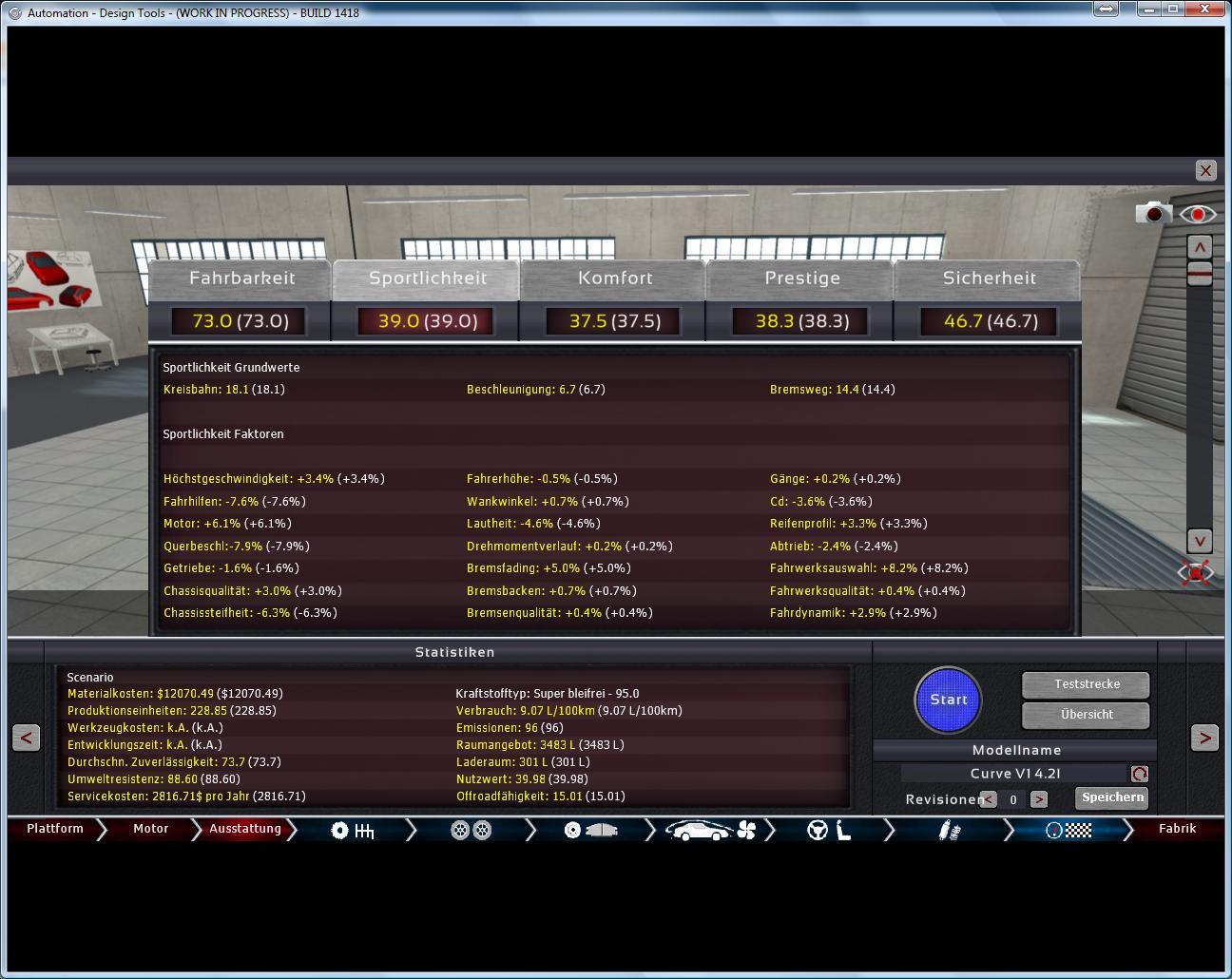
Task: Select the aerodynamics and cooling car icon
Action: 709,830
